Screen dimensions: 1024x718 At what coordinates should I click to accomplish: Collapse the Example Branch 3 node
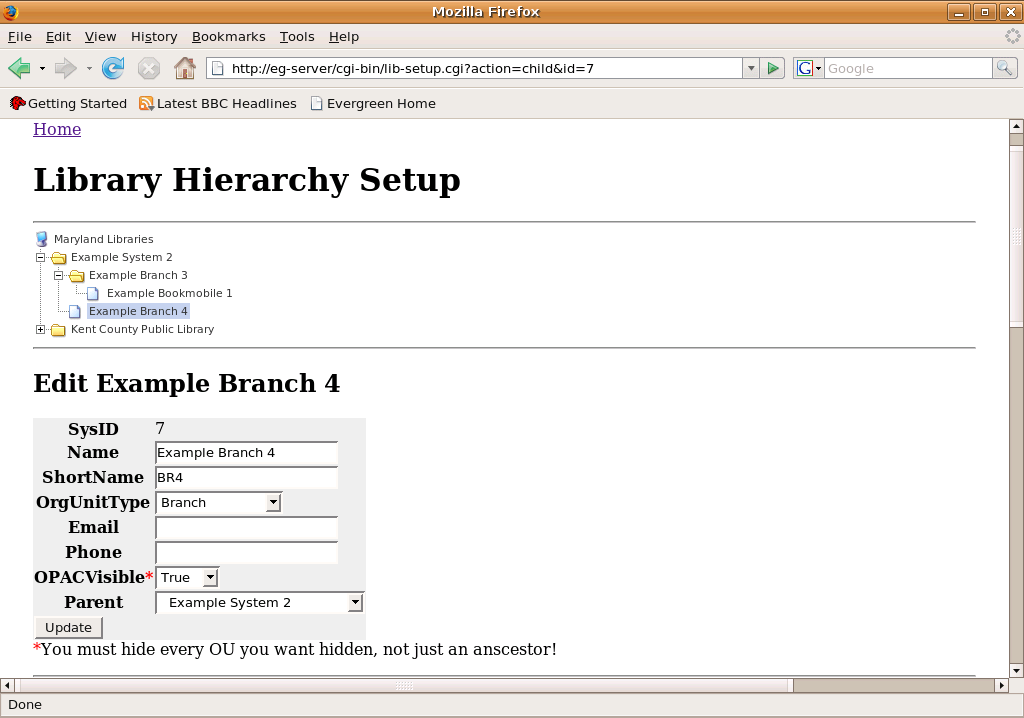[59, 275]
